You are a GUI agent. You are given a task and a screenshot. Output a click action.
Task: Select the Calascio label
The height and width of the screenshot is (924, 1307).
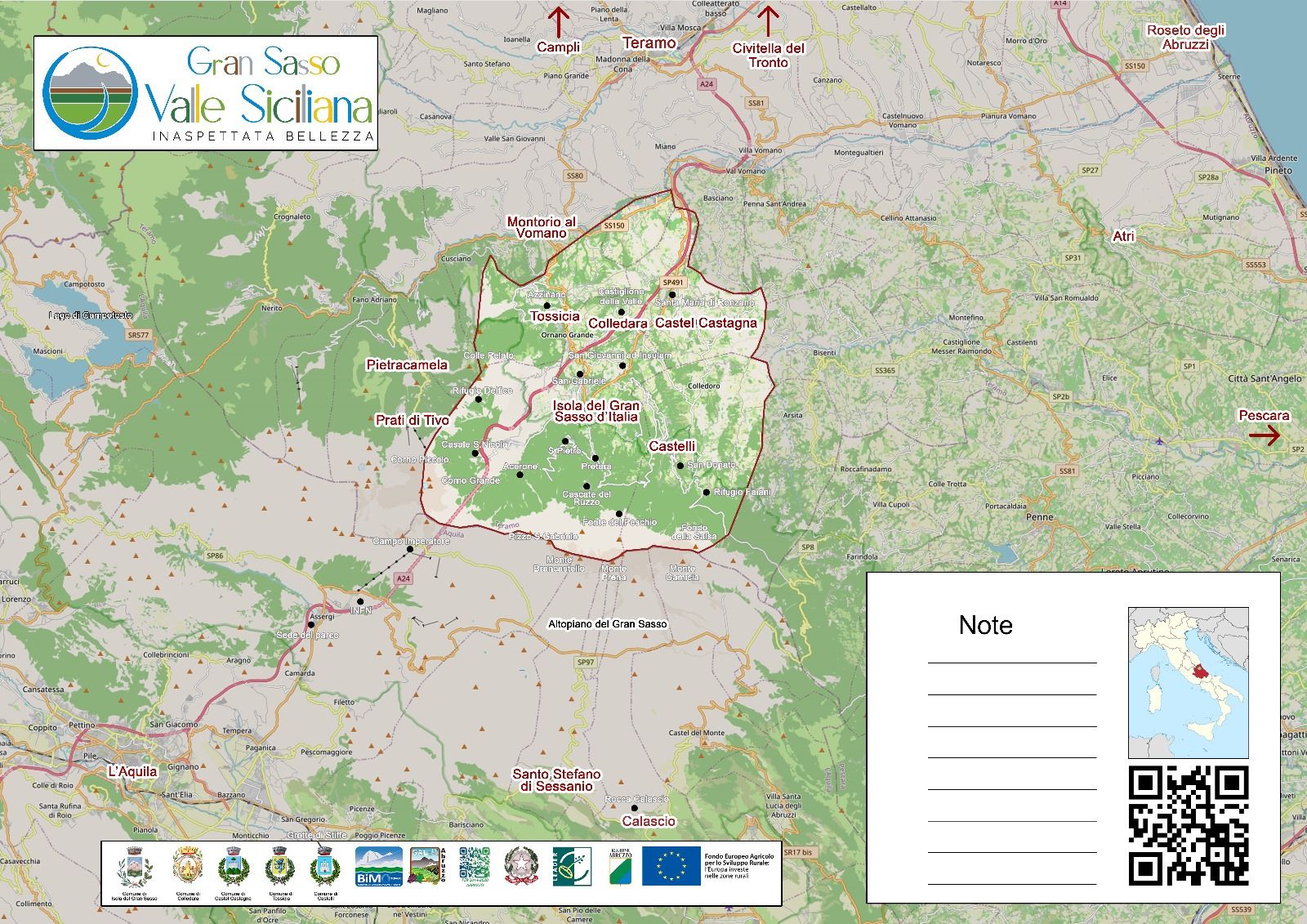[x=649, y=821]
